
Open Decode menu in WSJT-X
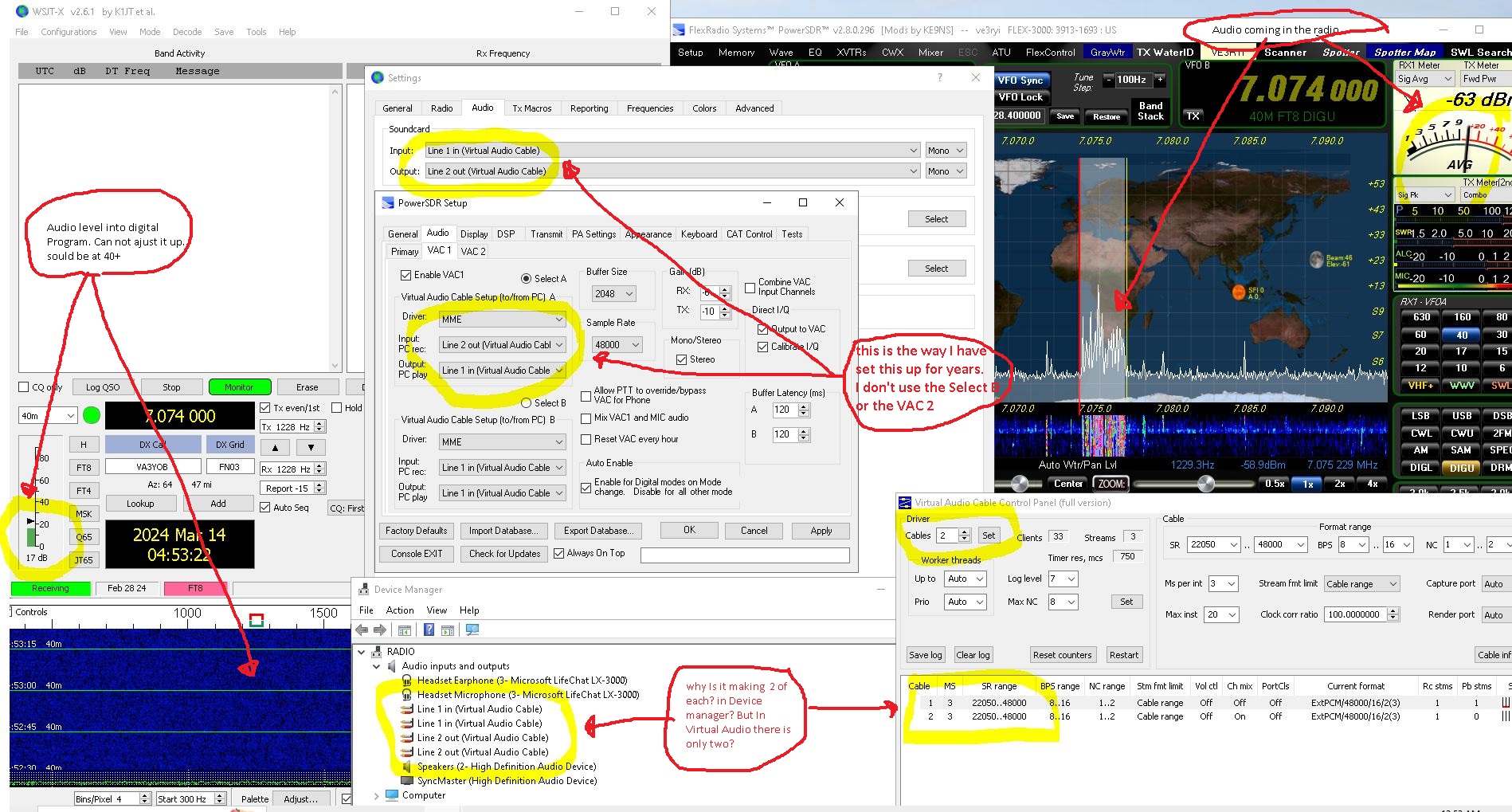(x=187, y=32)
